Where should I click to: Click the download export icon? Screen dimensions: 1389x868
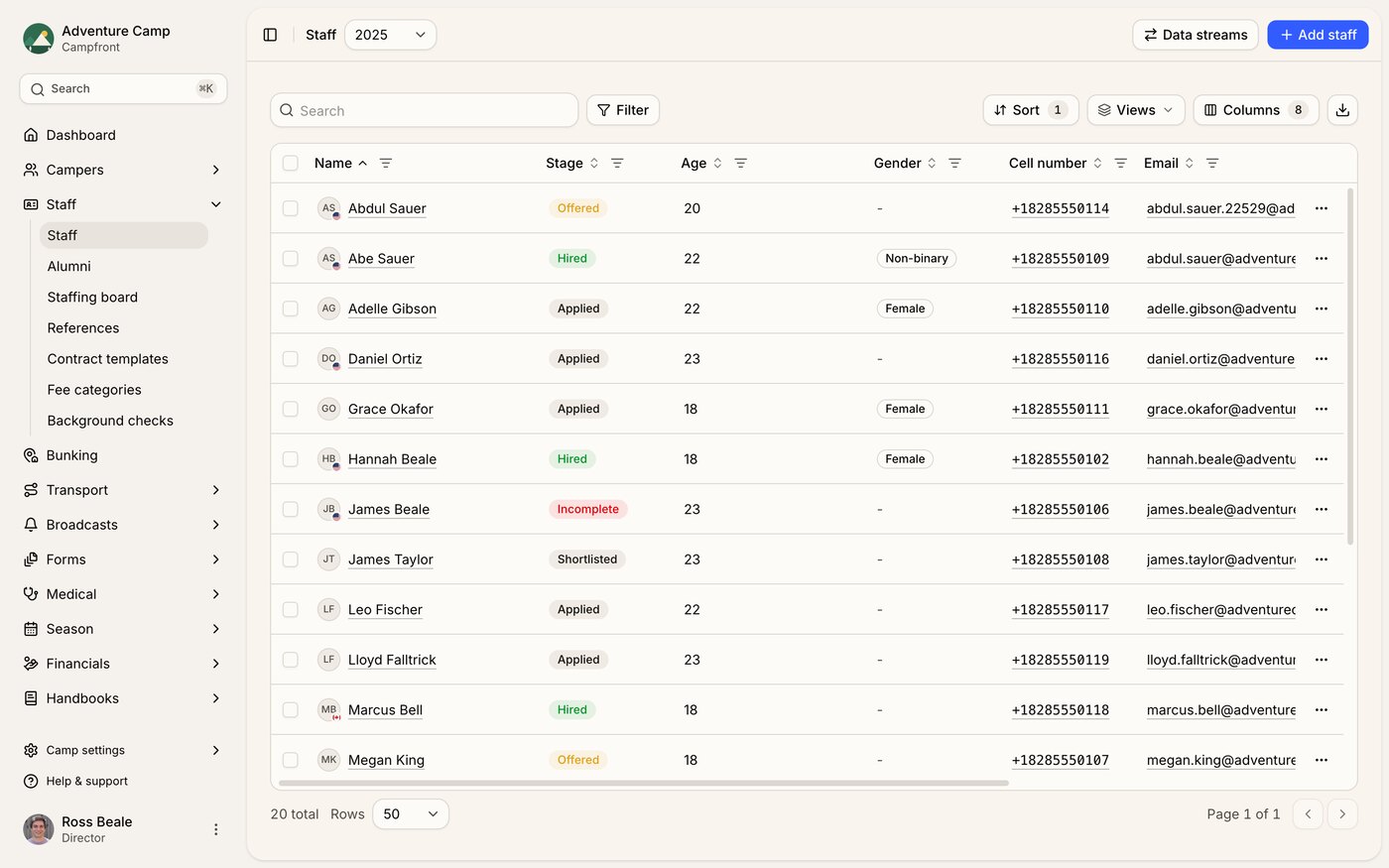pos(1342,110)
